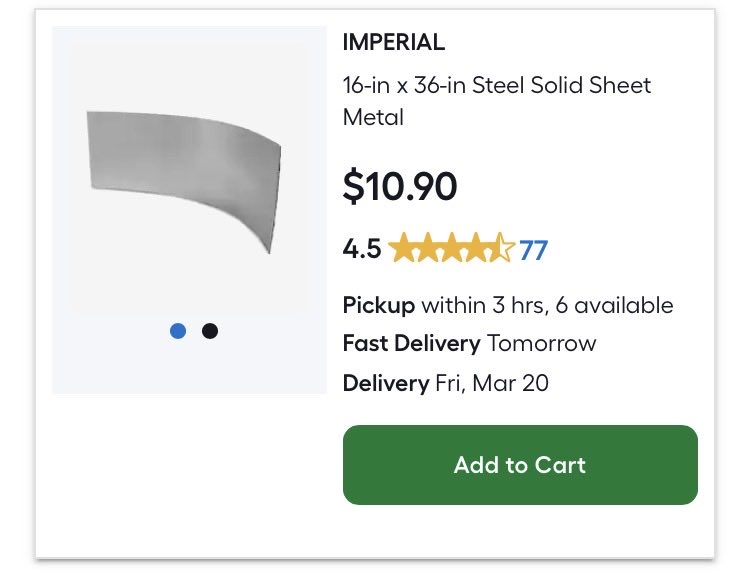Switch to the second image via black dot
750x577 pixels.
[x=210, y=331]
